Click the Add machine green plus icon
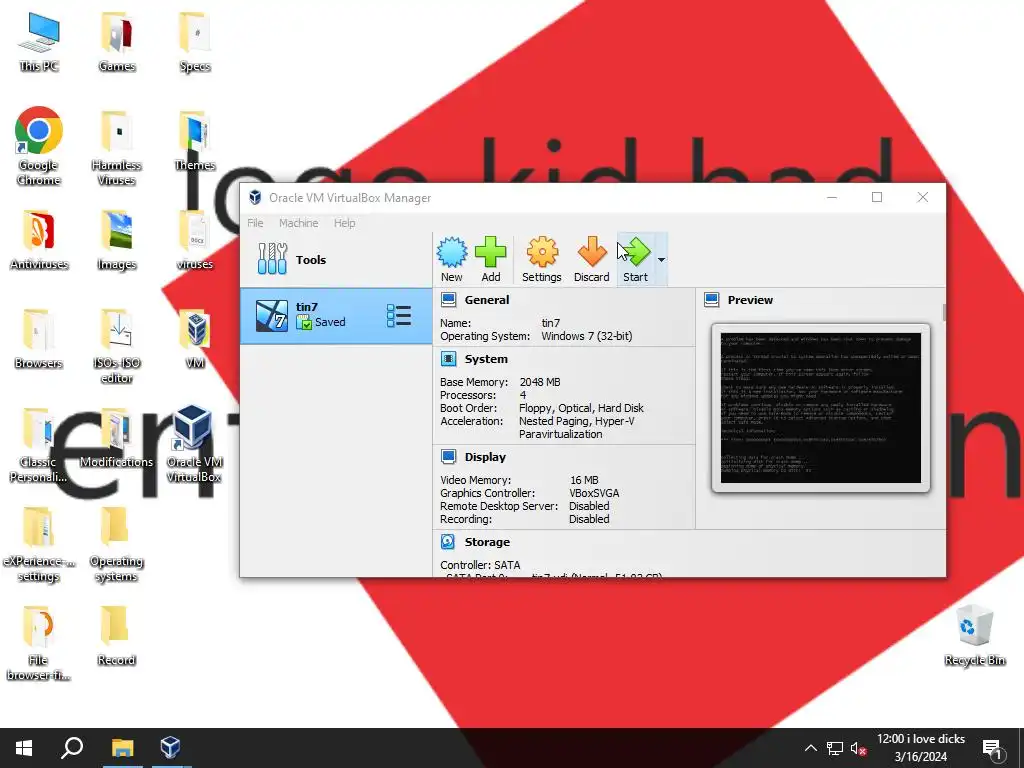This screenshot has height=768, width=1024. pos(490,259)
